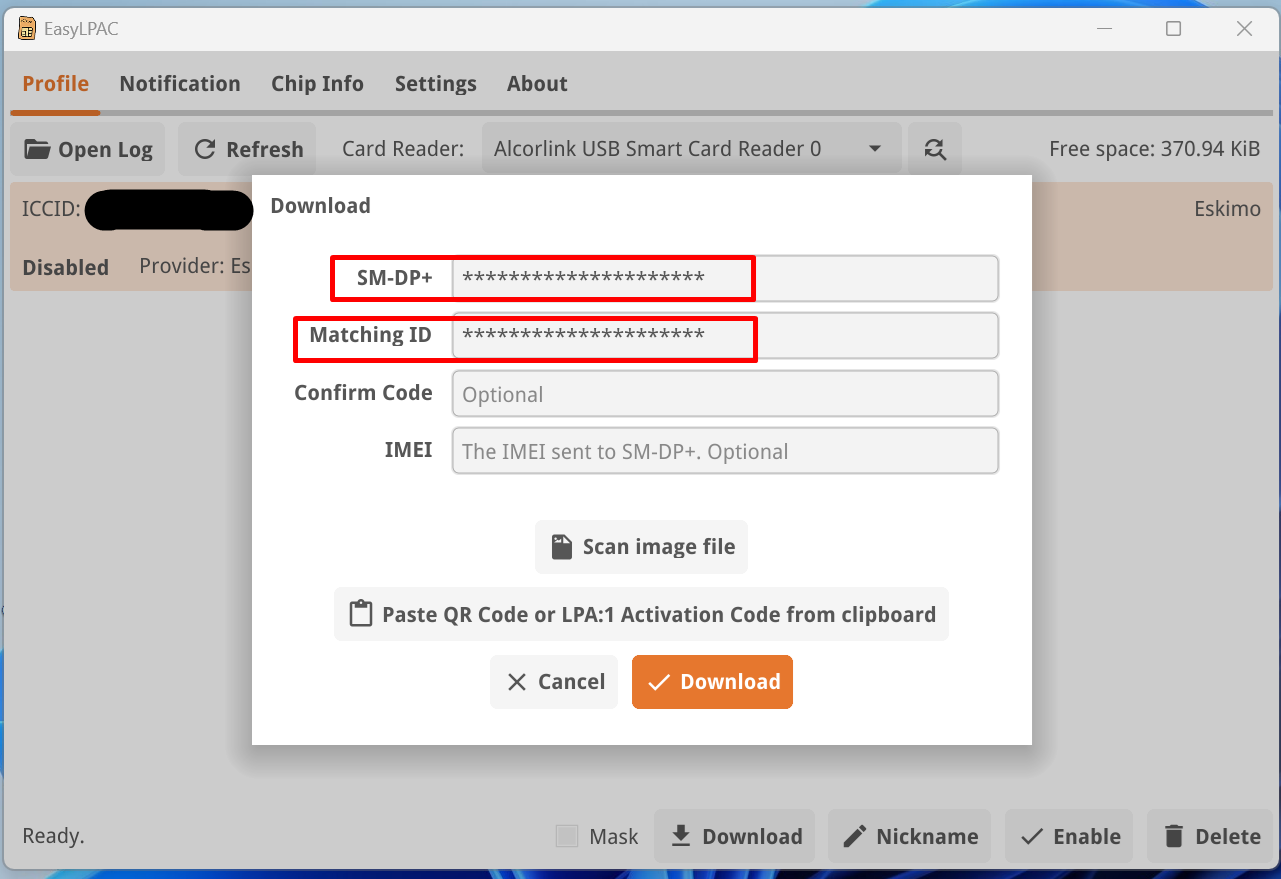Delete the selected profile
The height and width of the screenshot is (879, 1281).
click(1211, 836)
